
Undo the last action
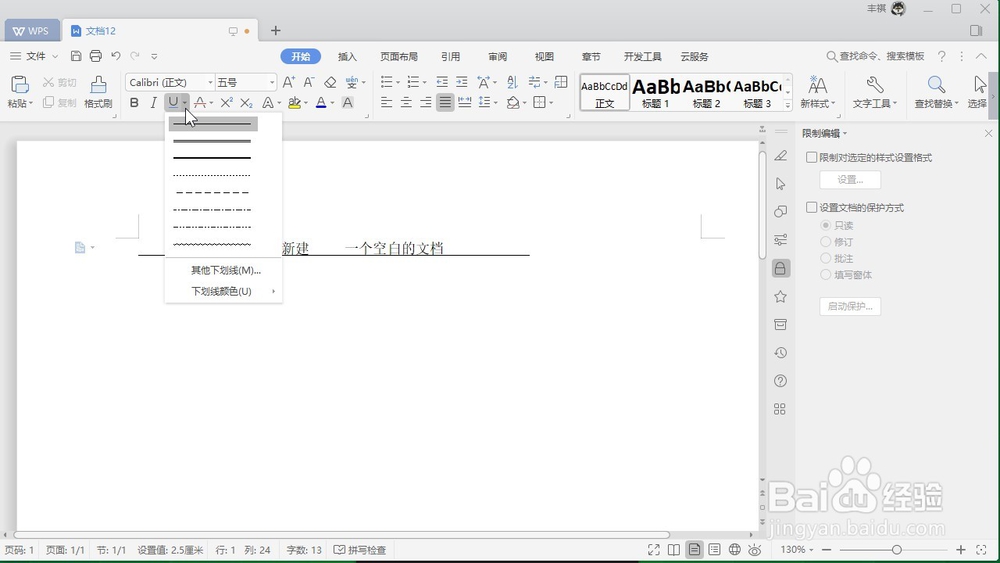click(115, 56)
